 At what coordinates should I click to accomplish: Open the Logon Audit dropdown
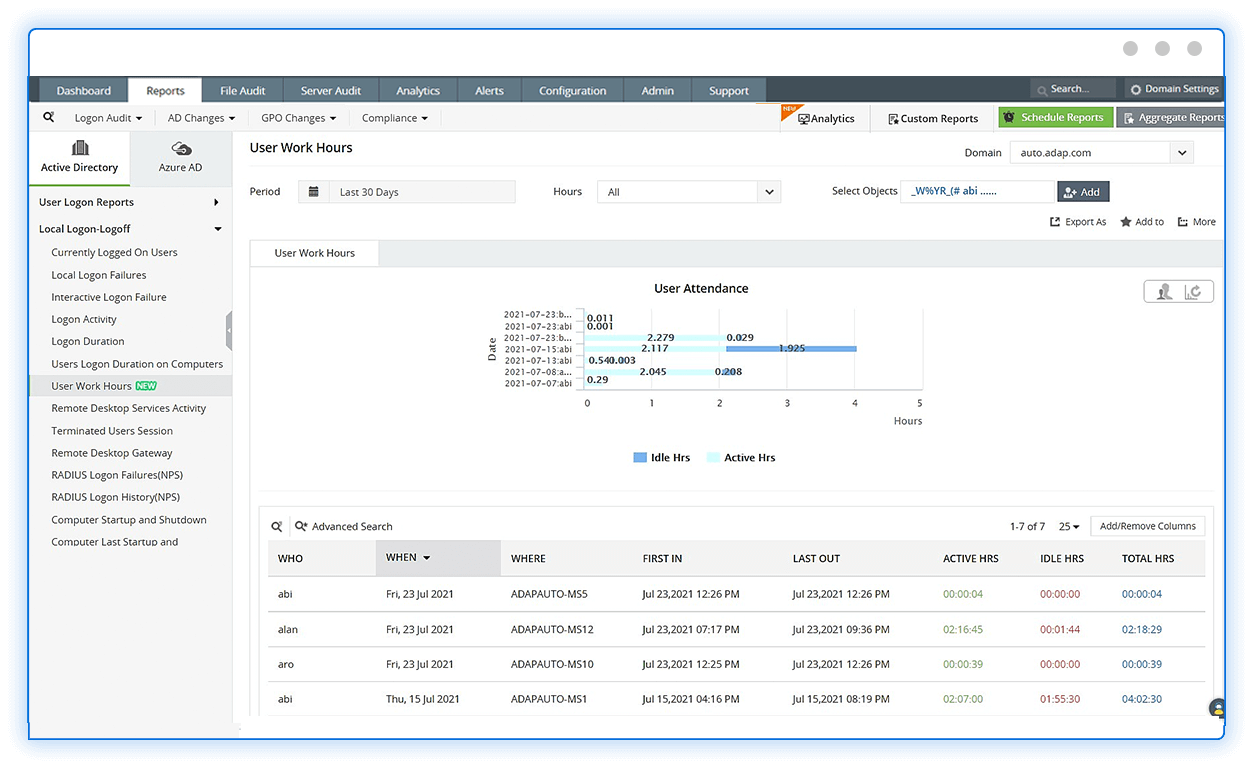pos(108,118)
